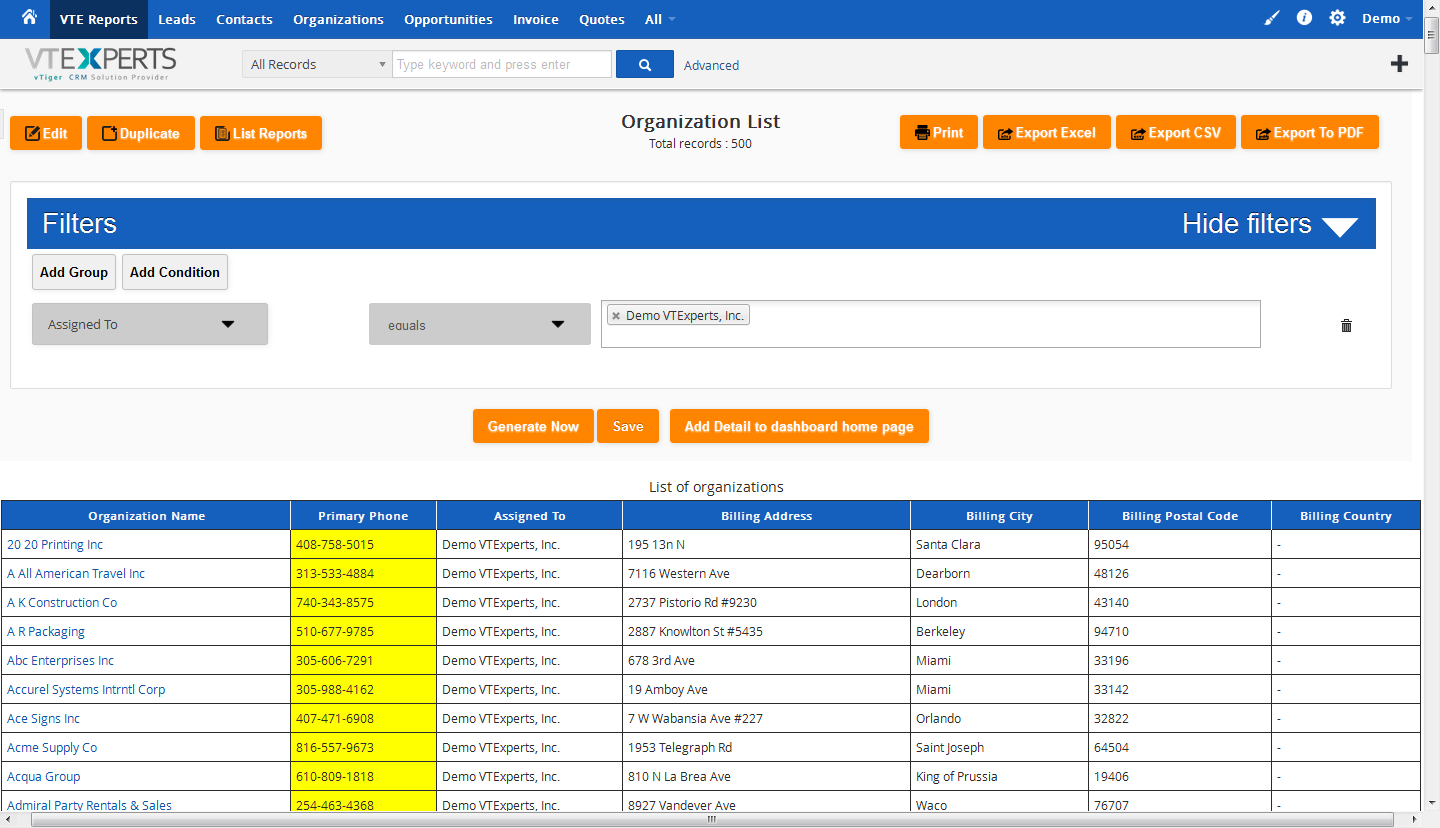Click Billing Postal Code column header
The image size is (1440, 828).
pos(1180,516)
